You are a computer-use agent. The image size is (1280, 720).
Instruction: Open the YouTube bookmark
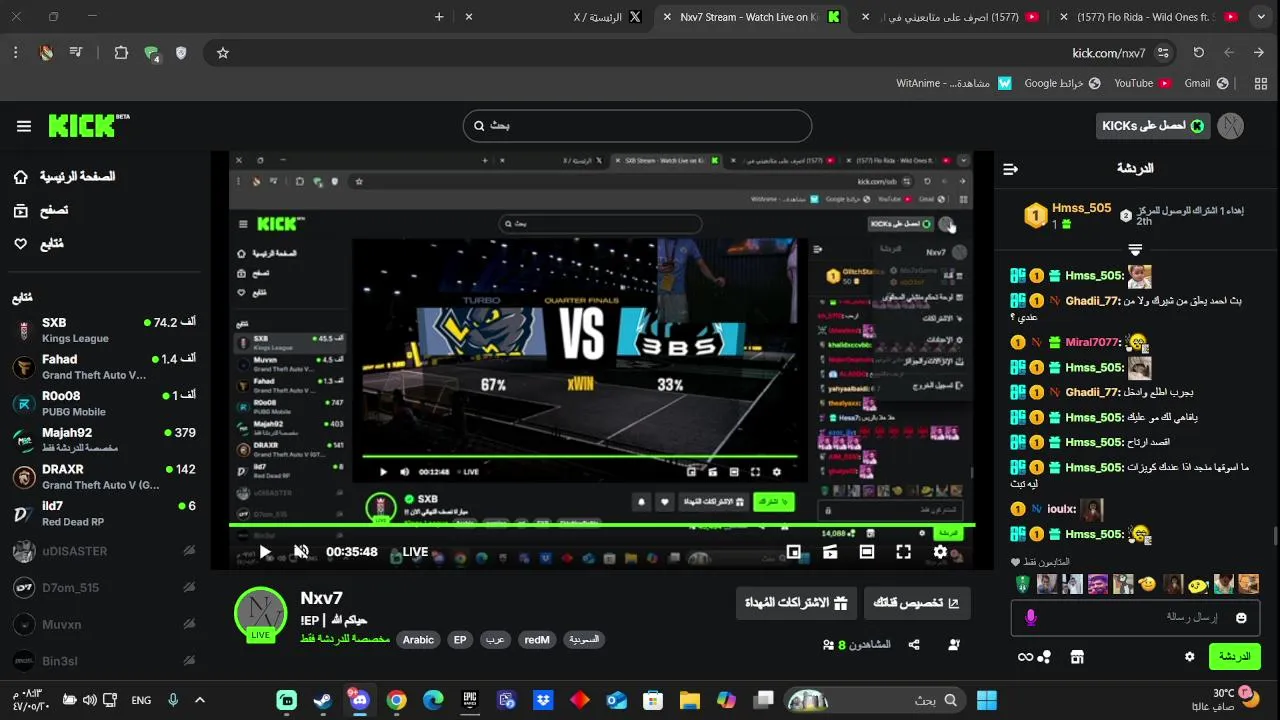pos(1143,83)
